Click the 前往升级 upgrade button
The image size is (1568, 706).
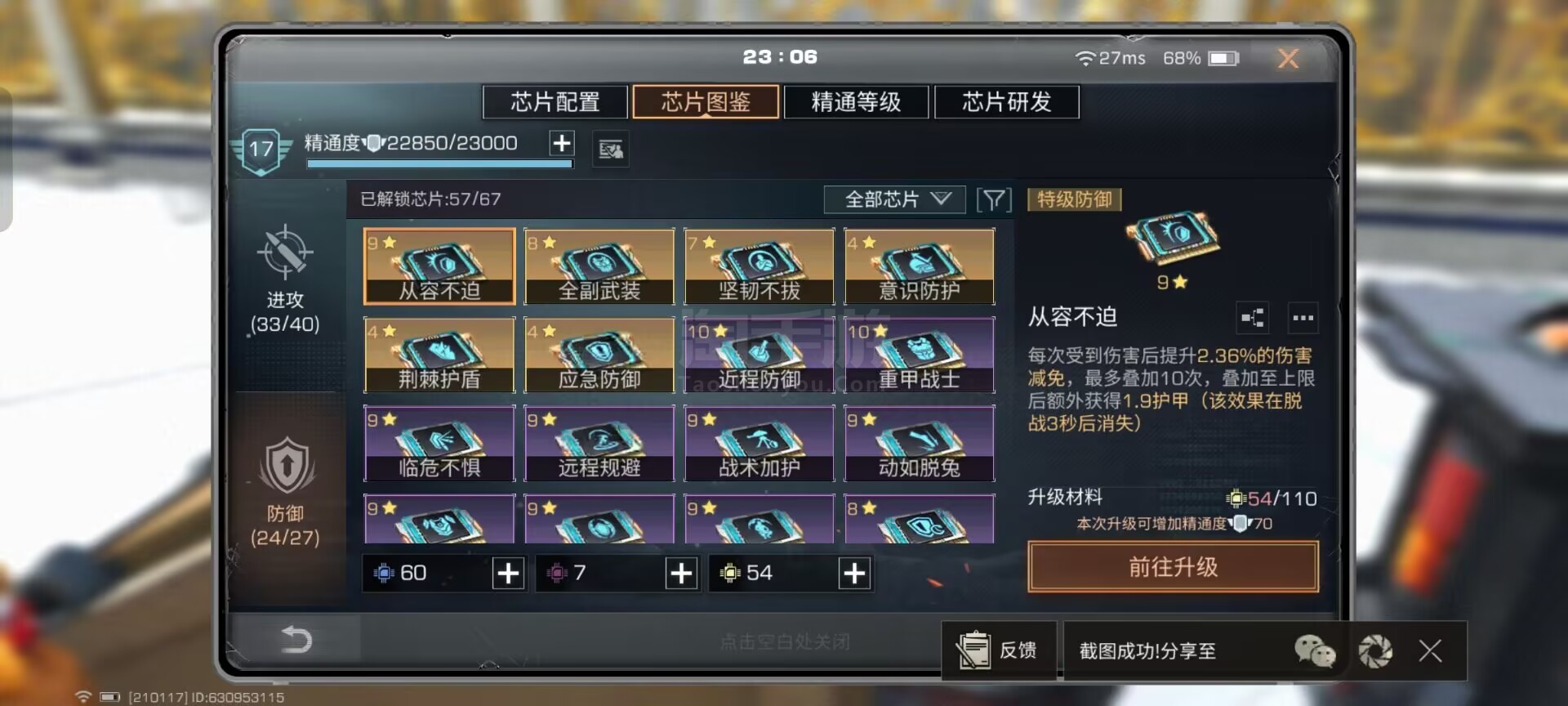1173,566
